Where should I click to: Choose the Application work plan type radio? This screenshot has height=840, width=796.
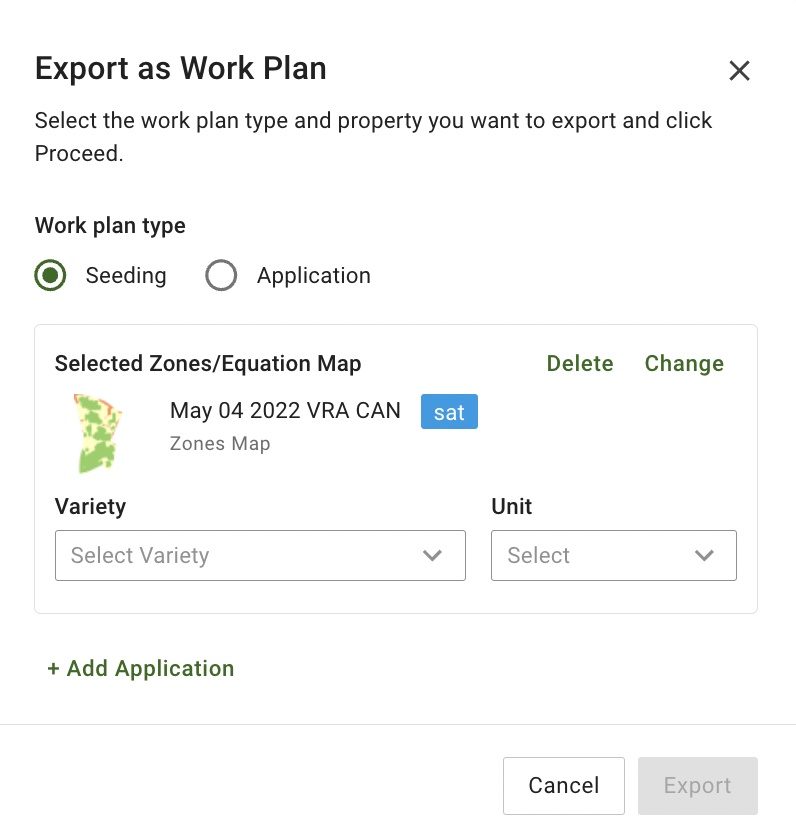coord(221,276)
